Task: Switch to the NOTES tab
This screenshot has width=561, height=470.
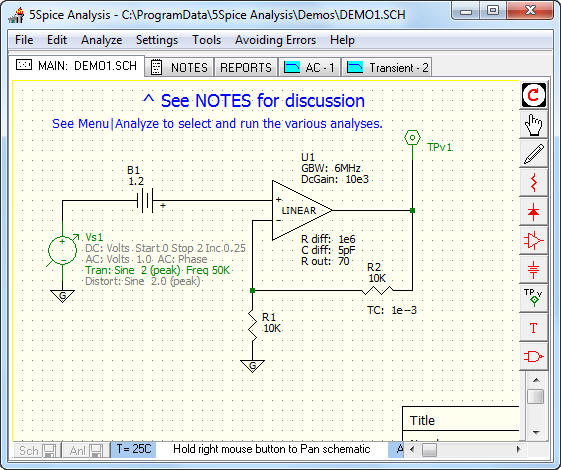Action: 180,67
